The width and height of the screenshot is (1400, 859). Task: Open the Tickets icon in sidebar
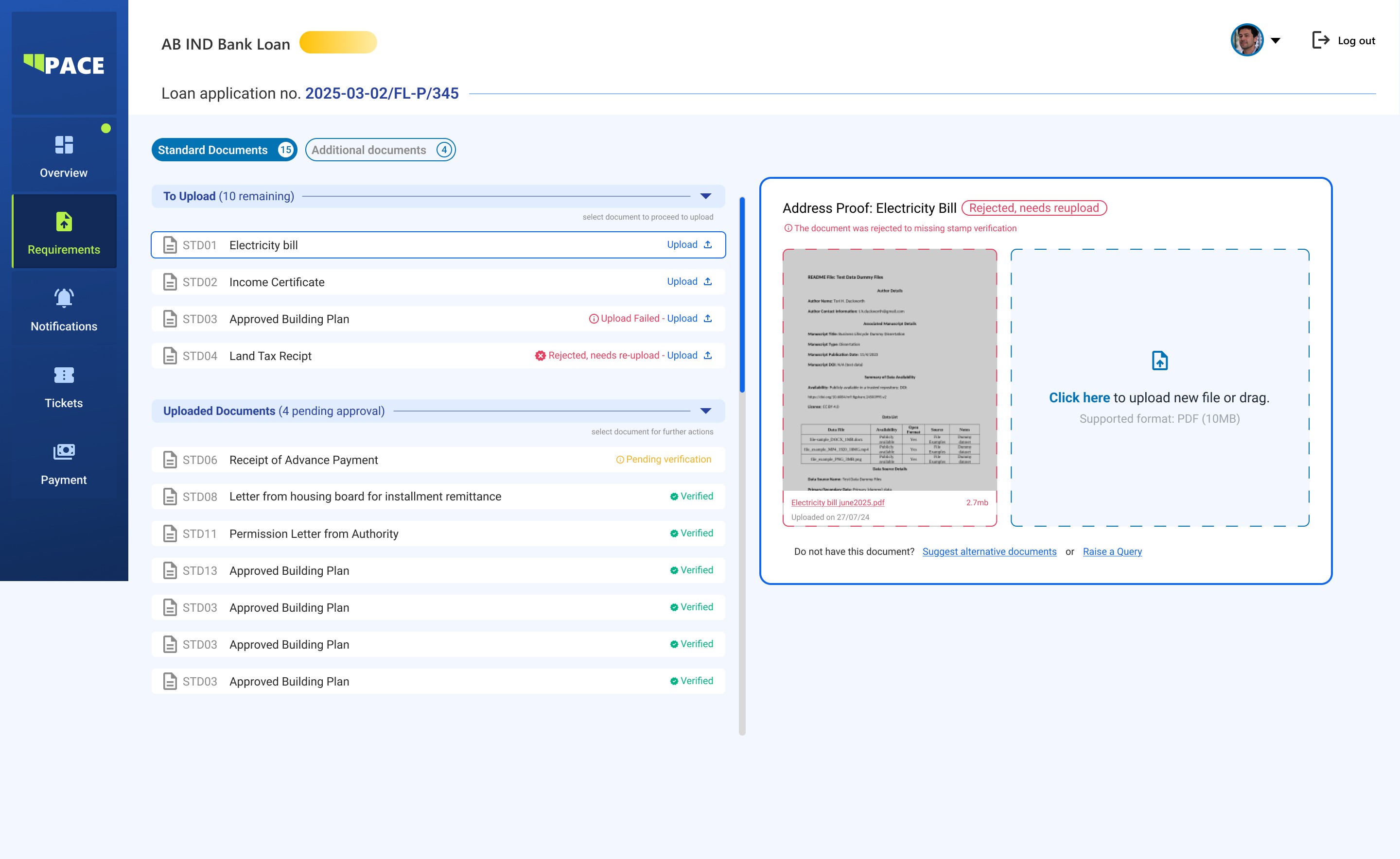coord(64,375)
